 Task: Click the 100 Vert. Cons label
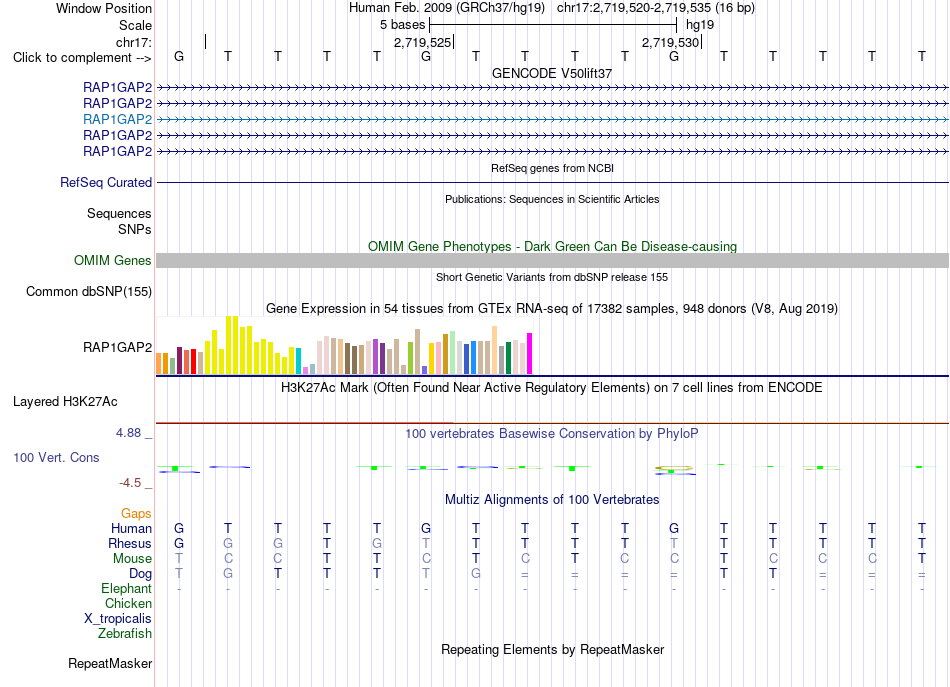click(56, 457)
